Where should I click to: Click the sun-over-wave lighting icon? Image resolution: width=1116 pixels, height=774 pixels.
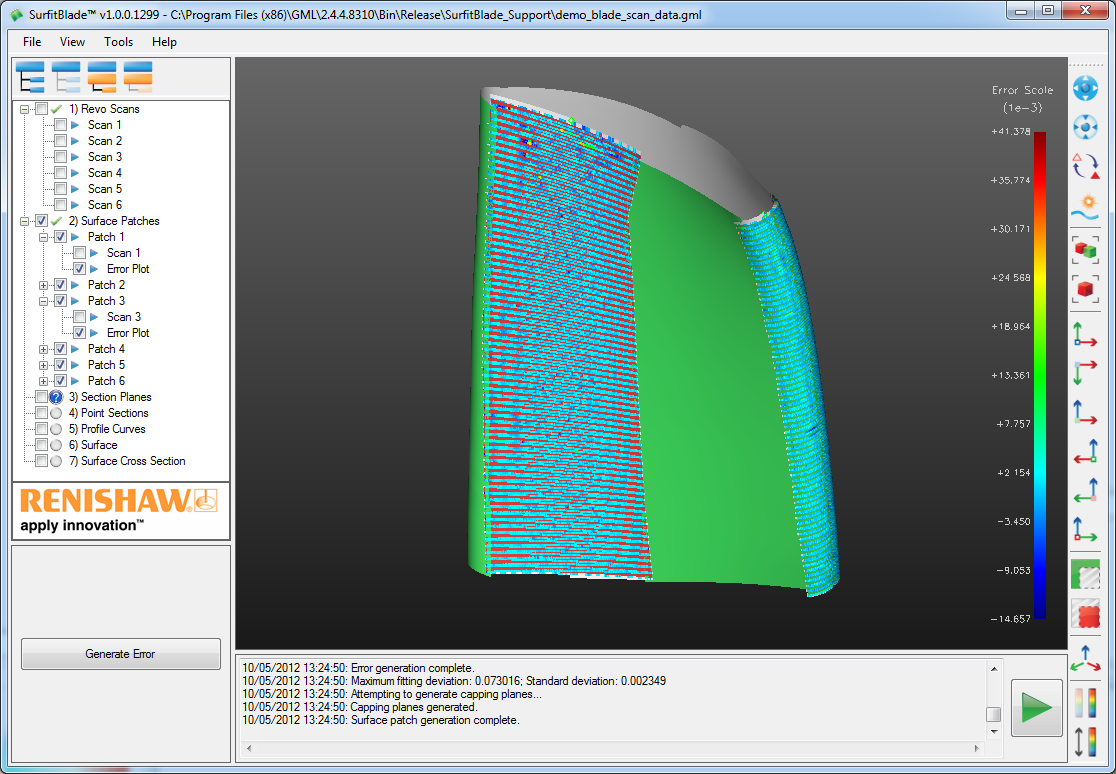click(x=1085, y=207)
